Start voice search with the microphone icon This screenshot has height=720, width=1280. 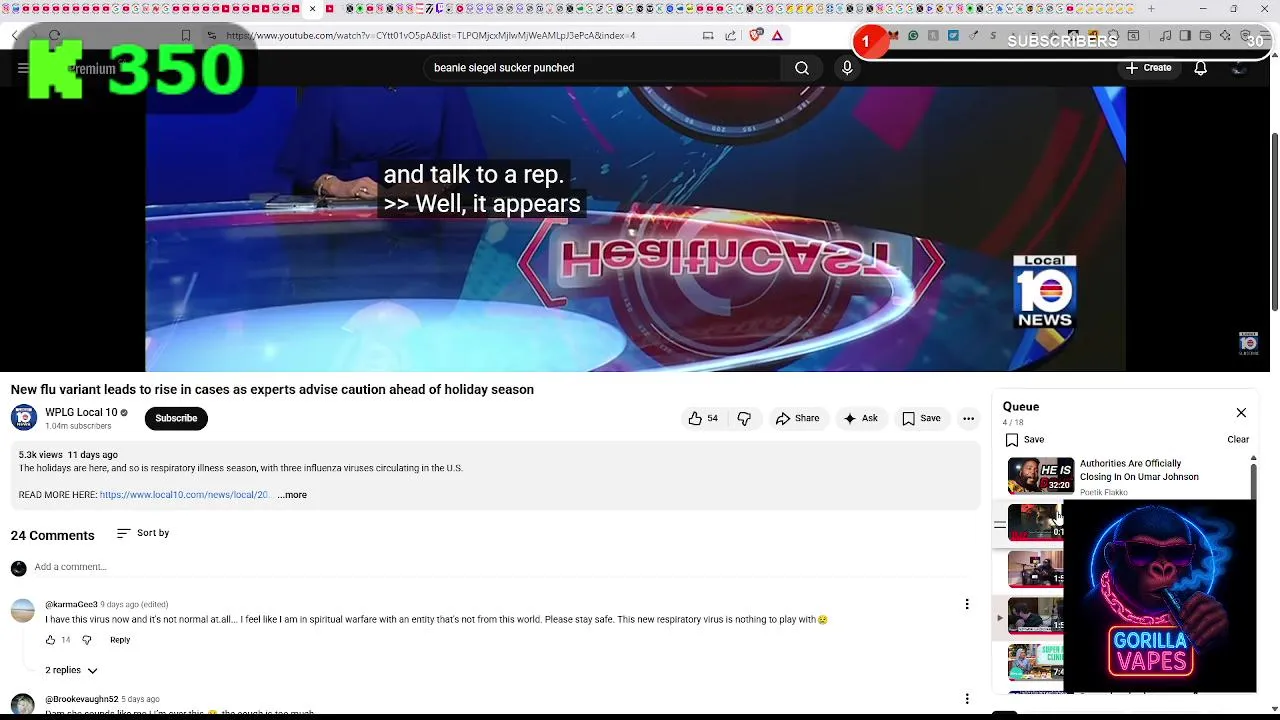pos(847,68)
